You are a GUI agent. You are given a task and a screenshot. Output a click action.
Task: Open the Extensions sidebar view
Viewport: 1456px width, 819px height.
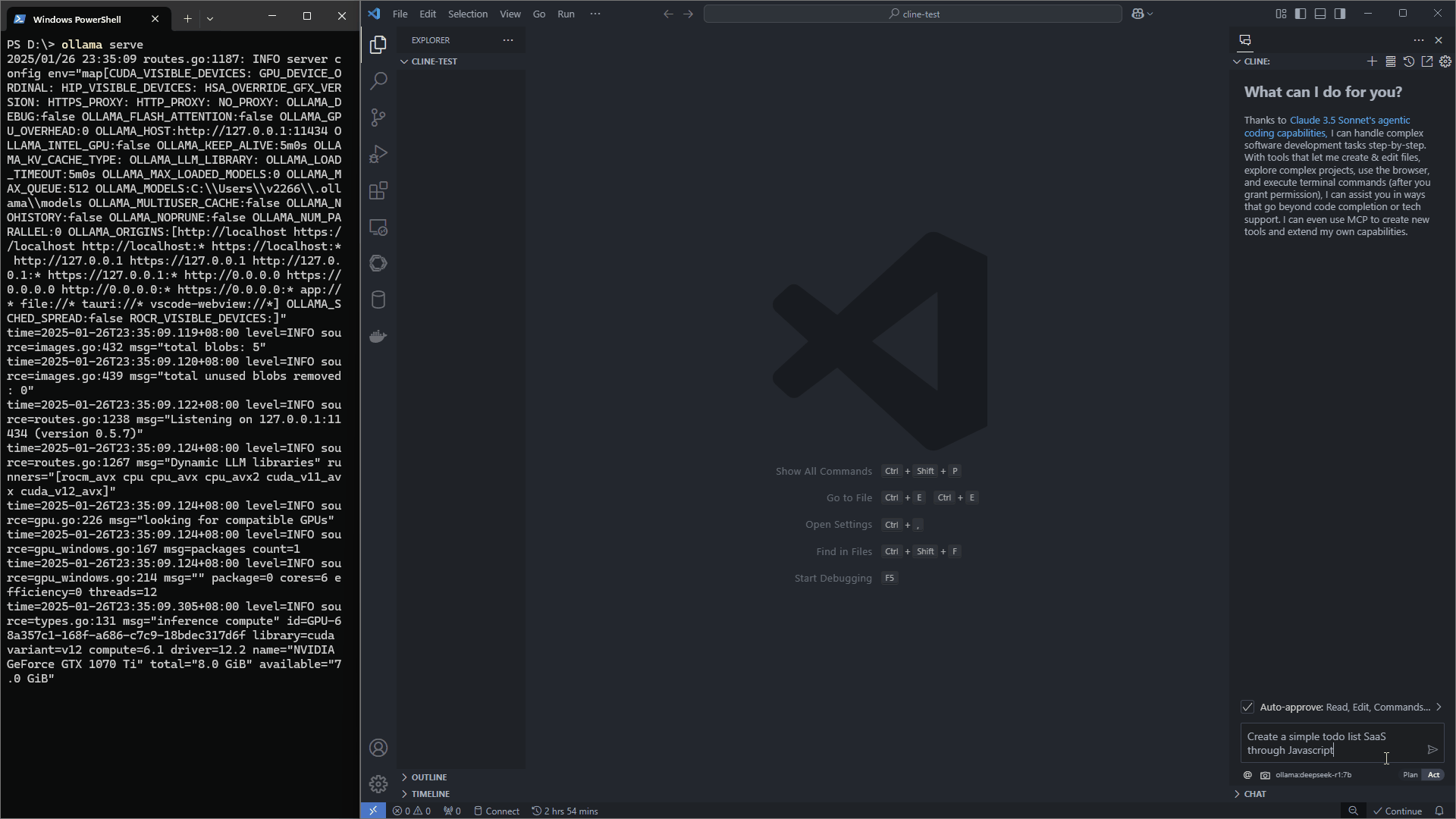378,190
